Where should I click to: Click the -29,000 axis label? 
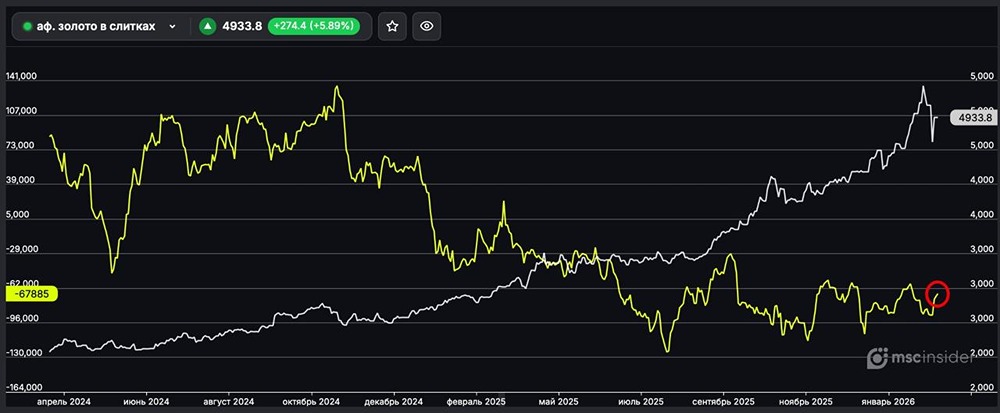(22, 250)
